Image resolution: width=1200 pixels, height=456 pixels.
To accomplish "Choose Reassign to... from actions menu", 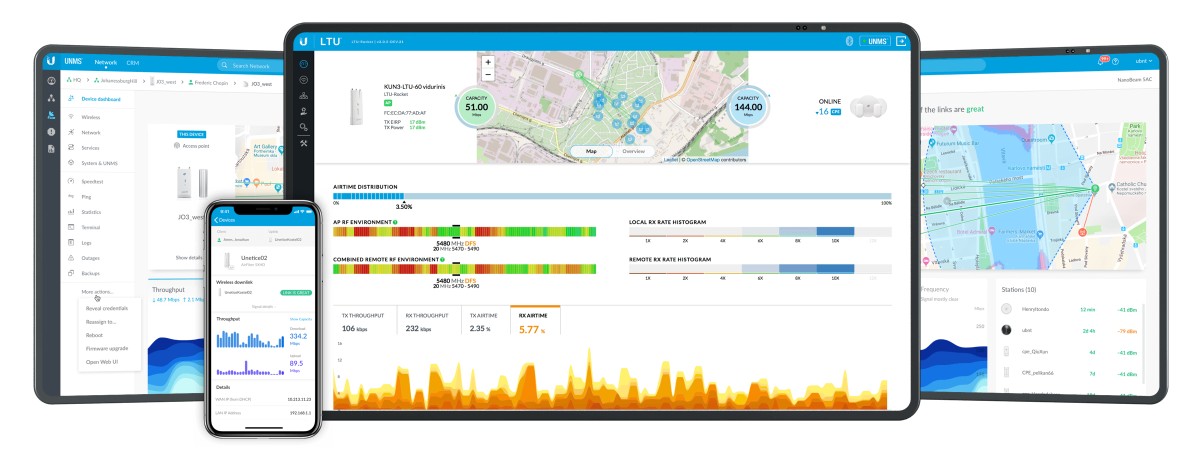I will tap(101, 322).
